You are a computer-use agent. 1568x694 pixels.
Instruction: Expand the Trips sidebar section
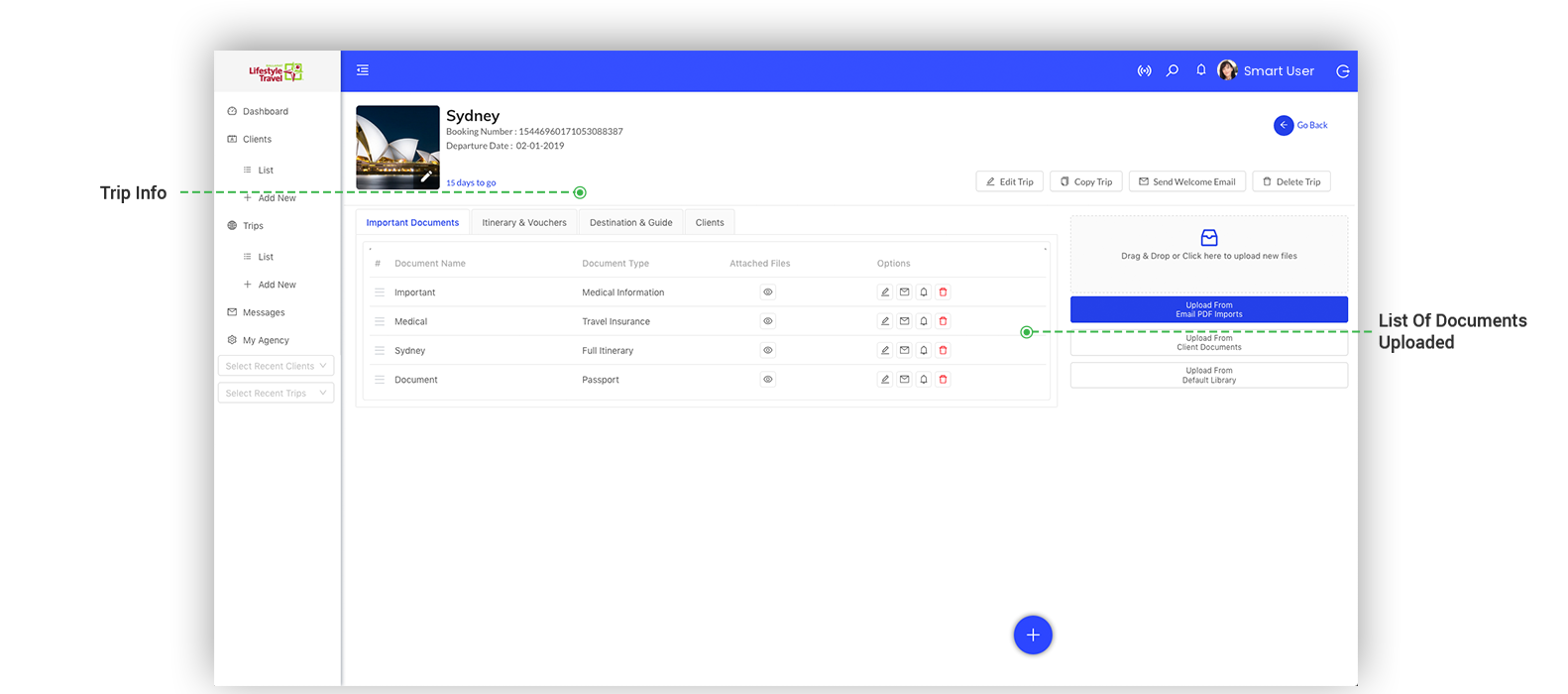click(x=253, y=226)
